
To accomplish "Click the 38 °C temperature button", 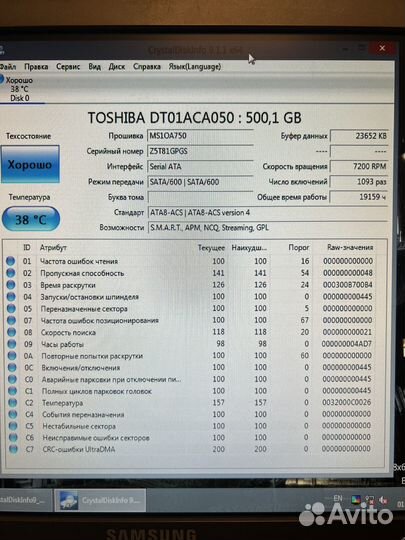I will (x=31, y=219).
